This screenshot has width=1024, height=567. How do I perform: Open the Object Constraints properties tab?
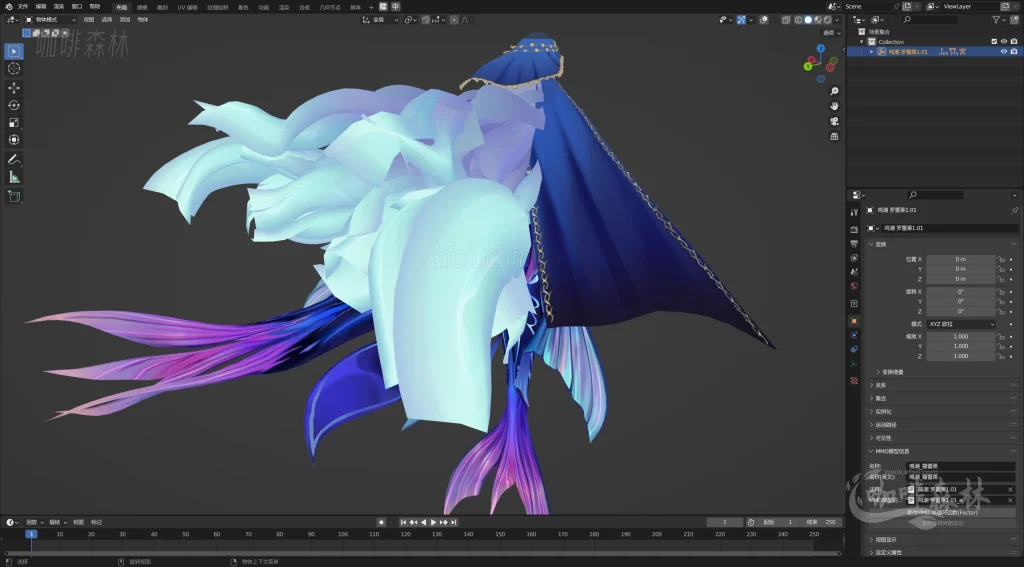tap(854, 349)
